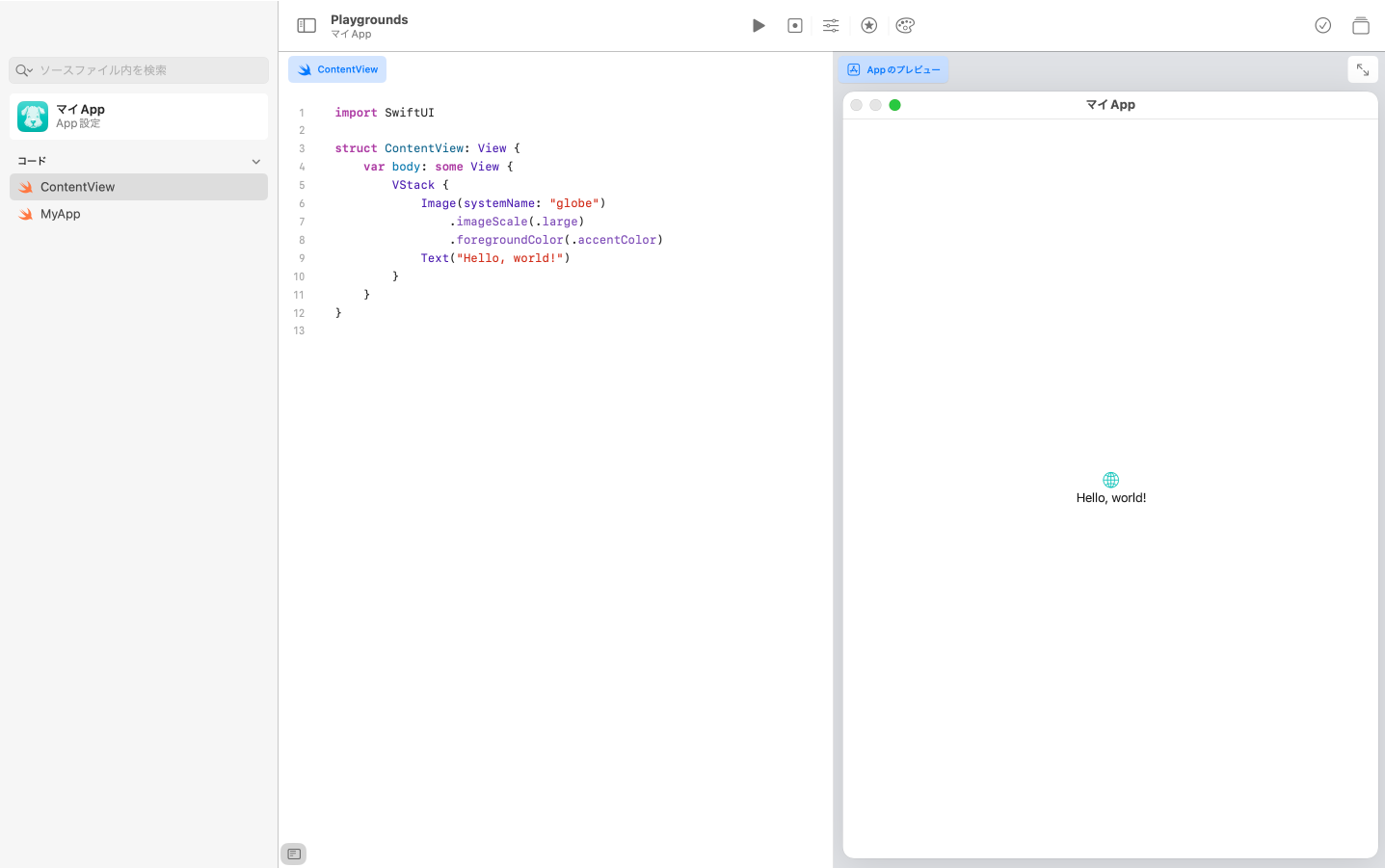Click the star guides icon in toolbar
1385x868 pixels.
coord(868,25)
